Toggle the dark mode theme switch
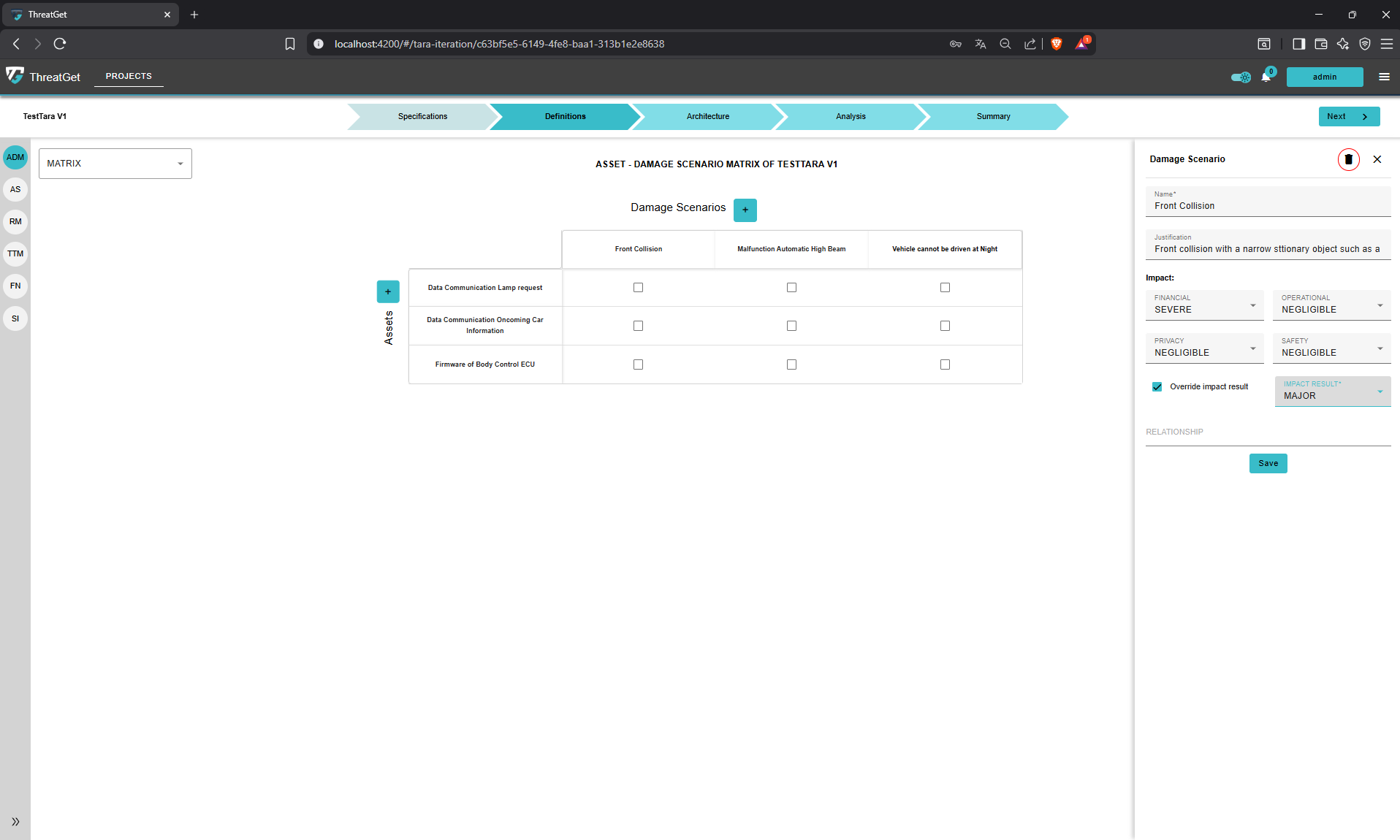Screen dimensions: 1400x840 pos(1240,77)
